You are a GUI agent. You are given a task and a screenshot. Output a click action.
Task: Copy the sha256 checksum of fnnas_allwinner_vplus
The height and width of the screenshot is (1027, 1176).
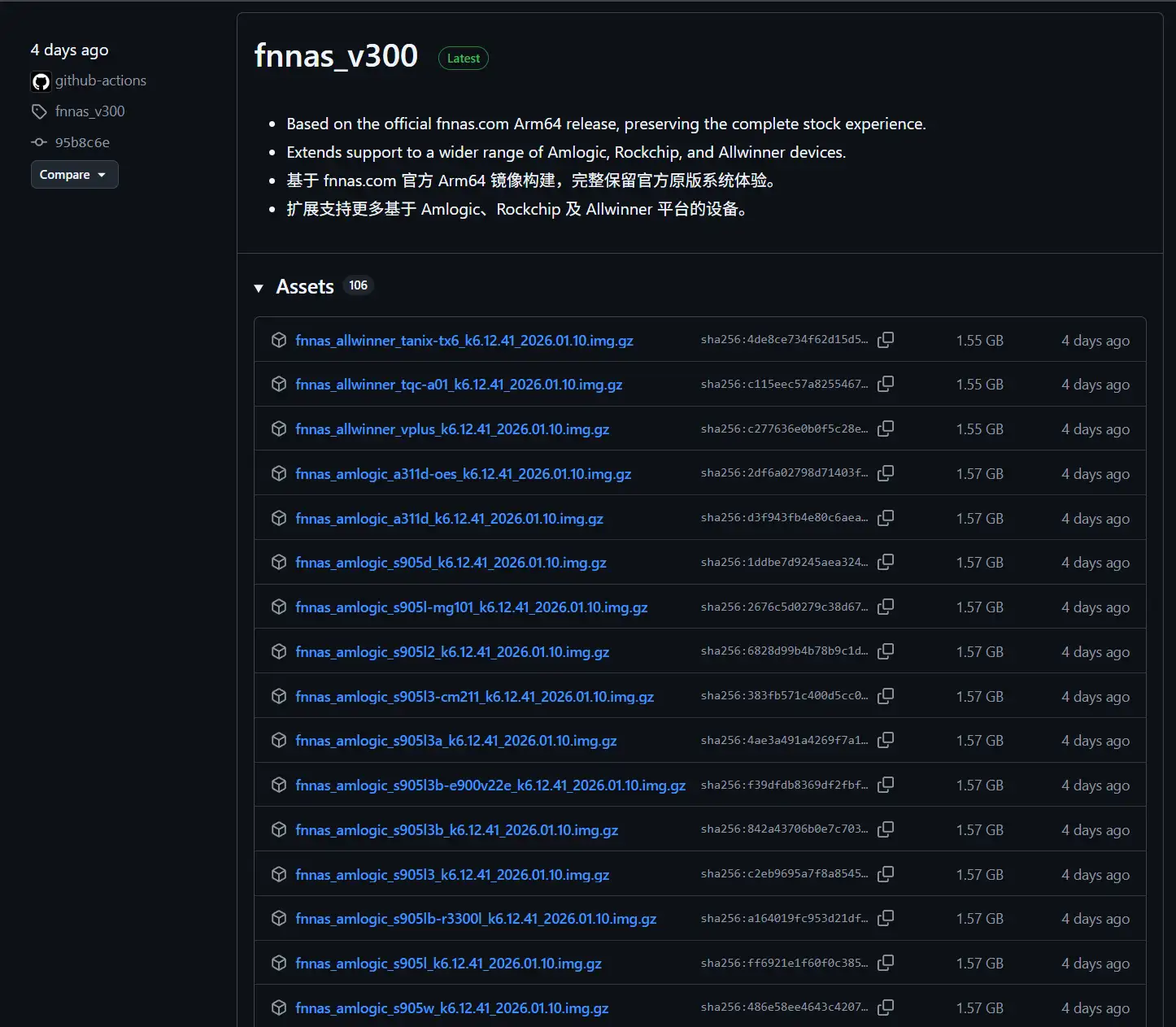coord(886,429)
